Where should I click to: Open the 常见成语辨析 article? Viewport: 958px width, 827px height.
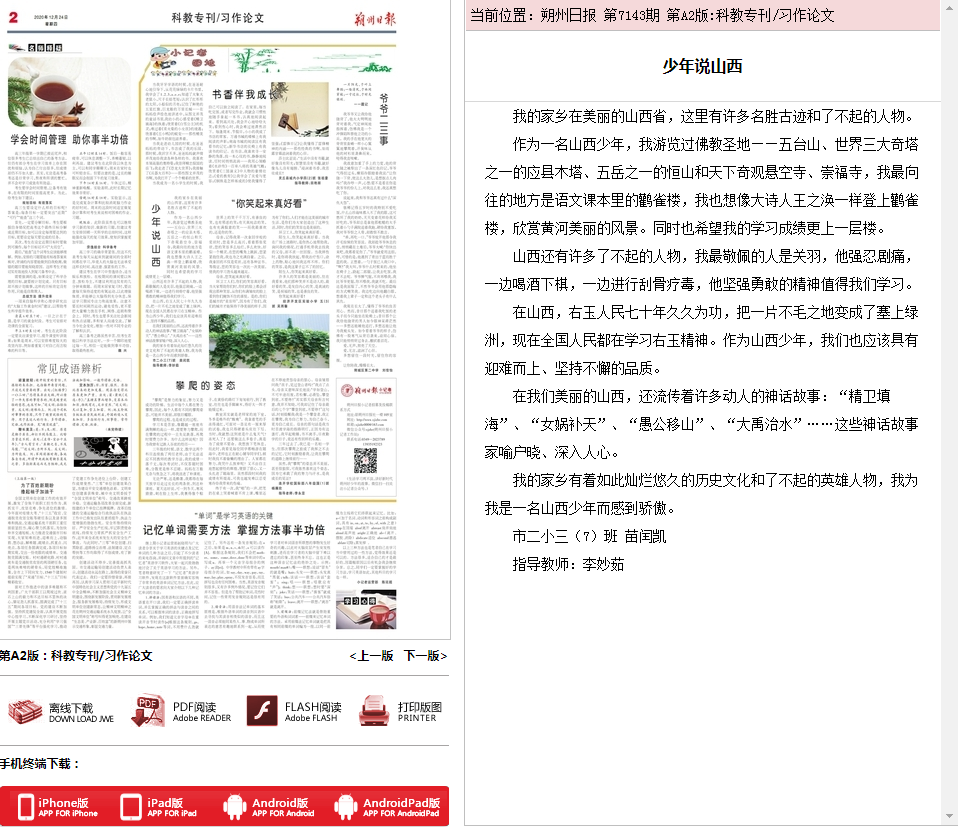(x=69, y=369)
